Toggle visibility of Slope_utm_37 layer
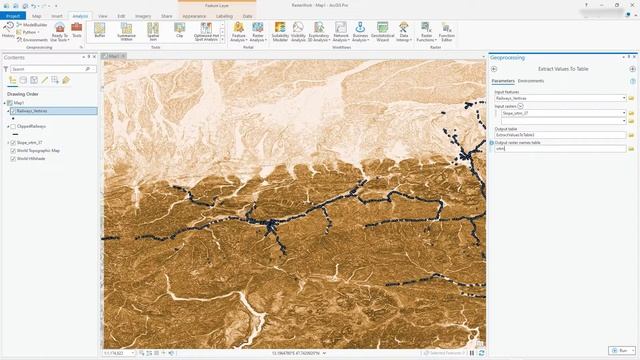The image size is (640, 360). [x=13, y=143]
